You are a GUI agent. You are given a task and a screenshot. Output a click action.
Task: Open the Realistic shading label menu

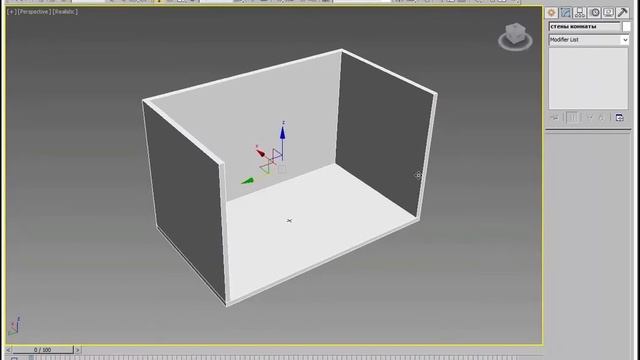click(x=65, y=12)
